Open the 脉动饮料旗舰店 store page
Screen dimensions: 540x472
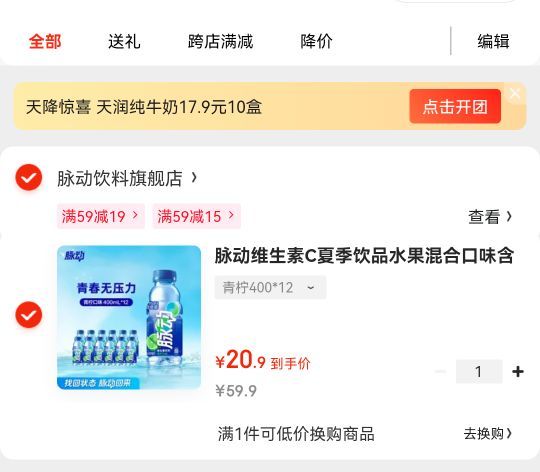click(x=127, y=178)
